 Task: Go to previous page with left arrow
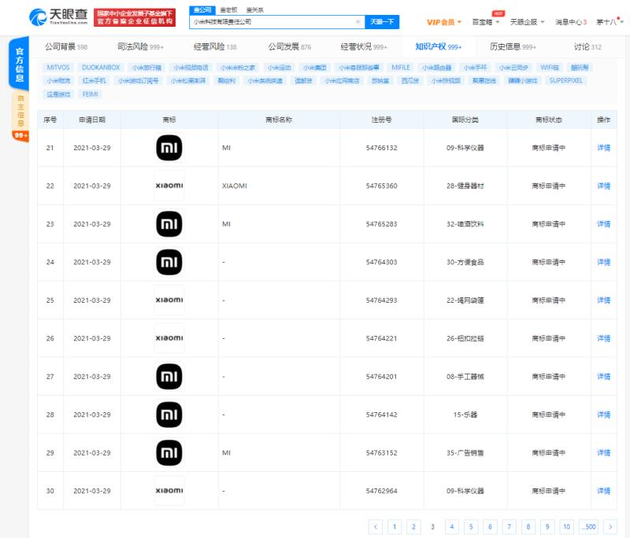click(x=375, y=527)
